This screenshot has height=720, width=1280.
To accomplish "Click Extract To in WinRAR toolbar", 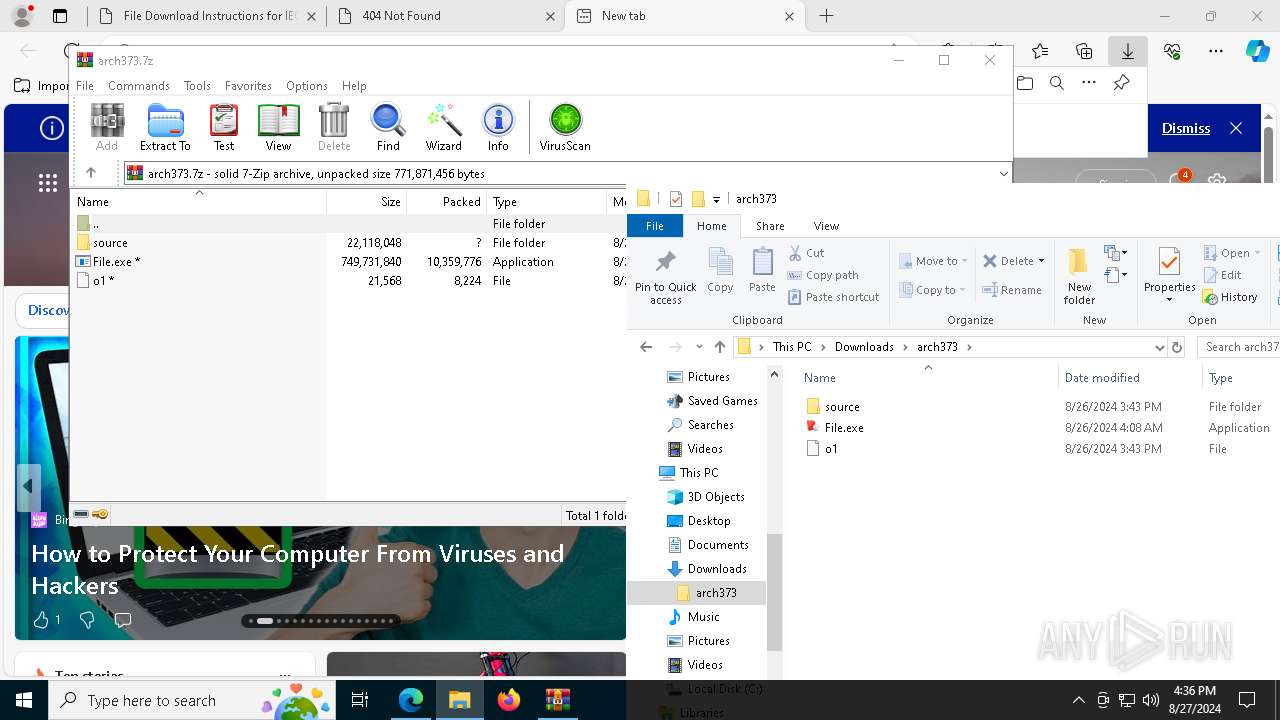I will (165, 127).
